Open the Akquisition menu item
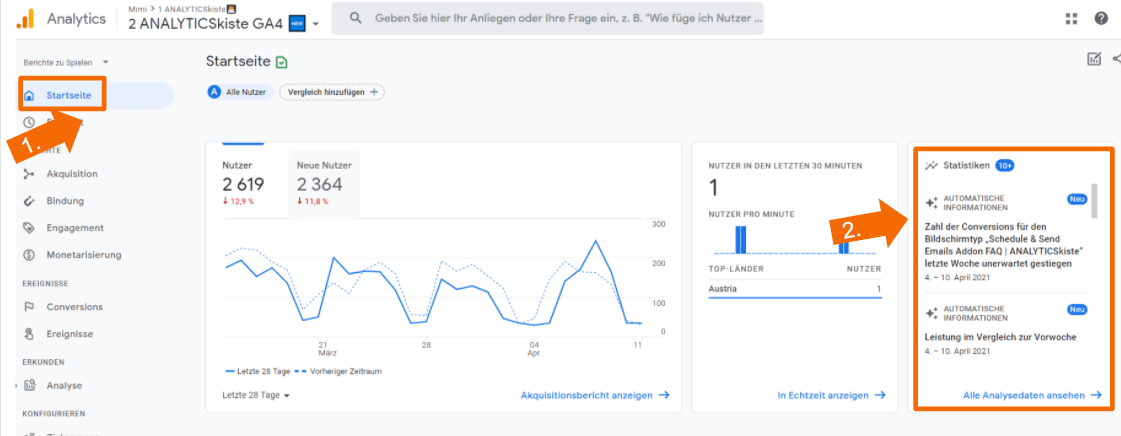The height and width of the screenshot is (436, 1121). tap(72, 174)
